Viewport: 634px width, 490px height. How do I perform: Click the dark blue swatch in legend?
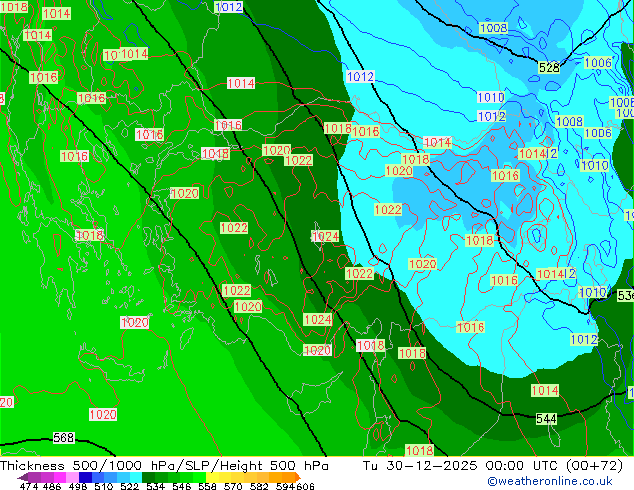click(x=85, y=477)
